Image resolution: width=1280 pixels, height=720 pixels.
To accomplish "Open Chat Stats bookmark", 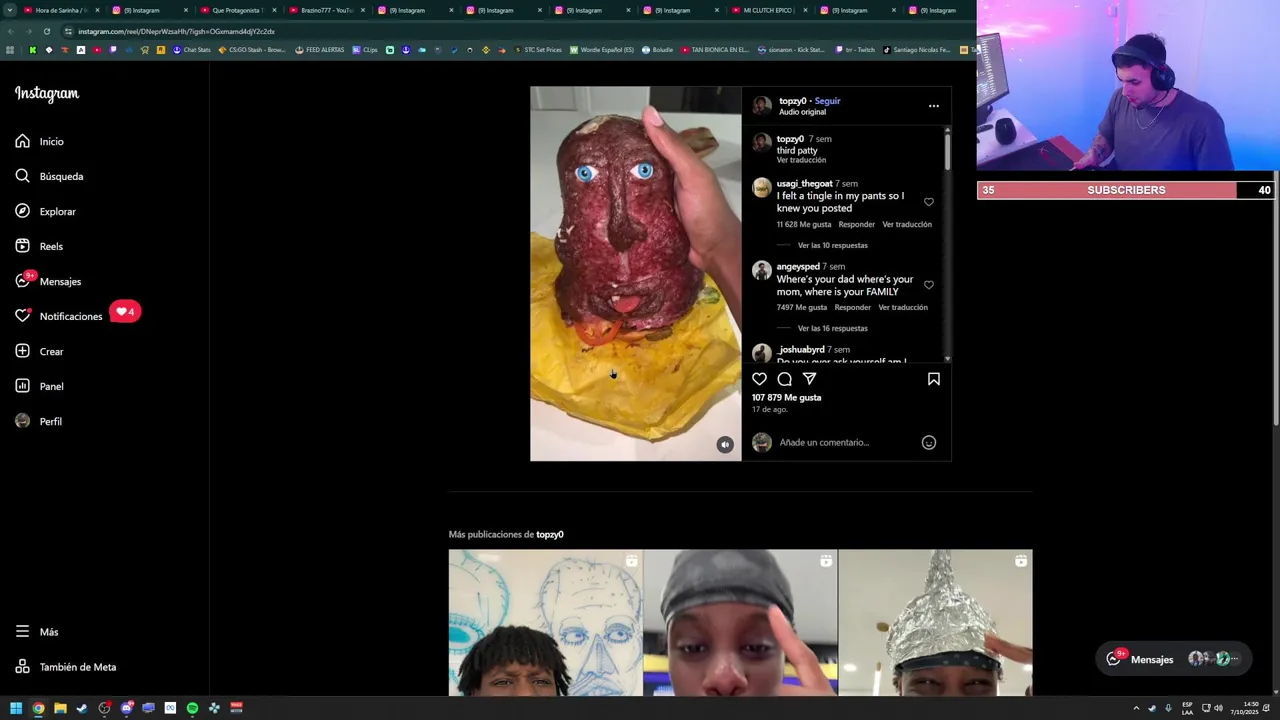I will click(192, 50).
